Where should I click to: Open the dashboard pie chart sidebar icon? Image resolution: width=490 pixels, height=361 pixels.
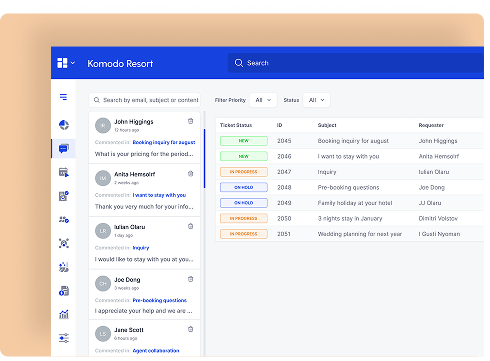tap(64, 125)
